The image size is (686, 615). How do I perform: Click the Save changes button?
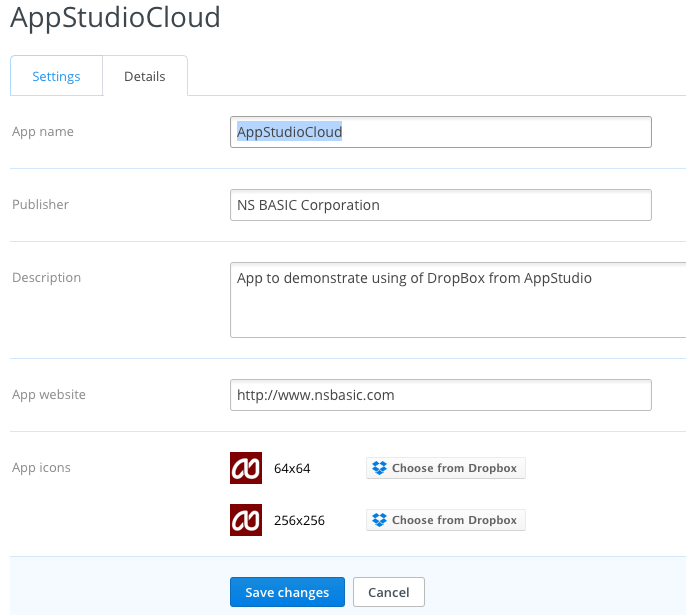click(287, 592)
